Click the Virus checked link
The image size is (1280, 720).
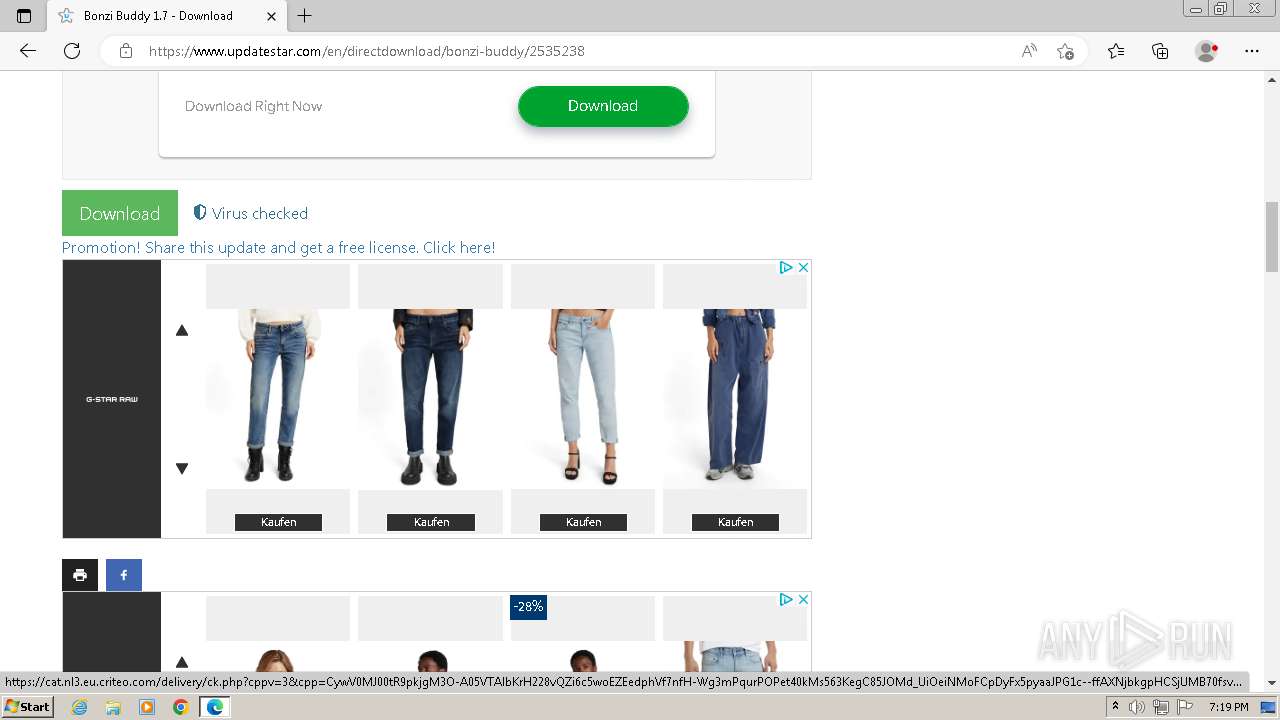click(x=260, y=213)
